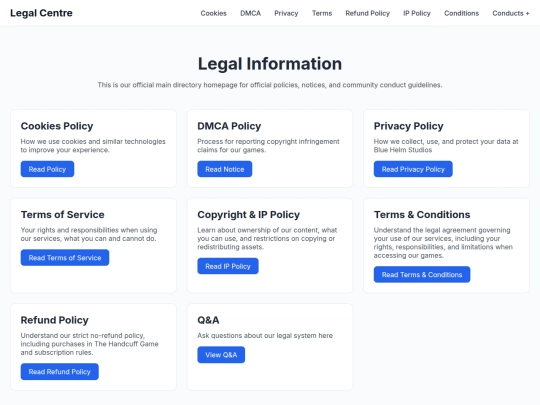Click the DMCA Policy card heading

click(229, 126)
